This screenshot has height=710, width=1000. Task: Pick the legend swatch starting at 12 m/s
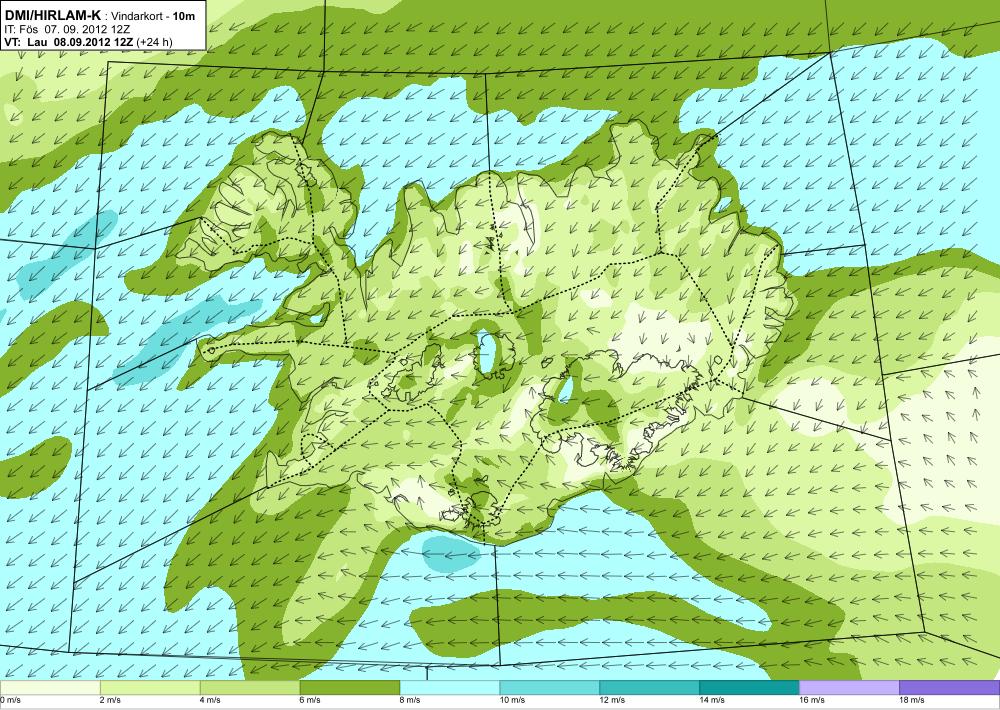tap(649, 688)
